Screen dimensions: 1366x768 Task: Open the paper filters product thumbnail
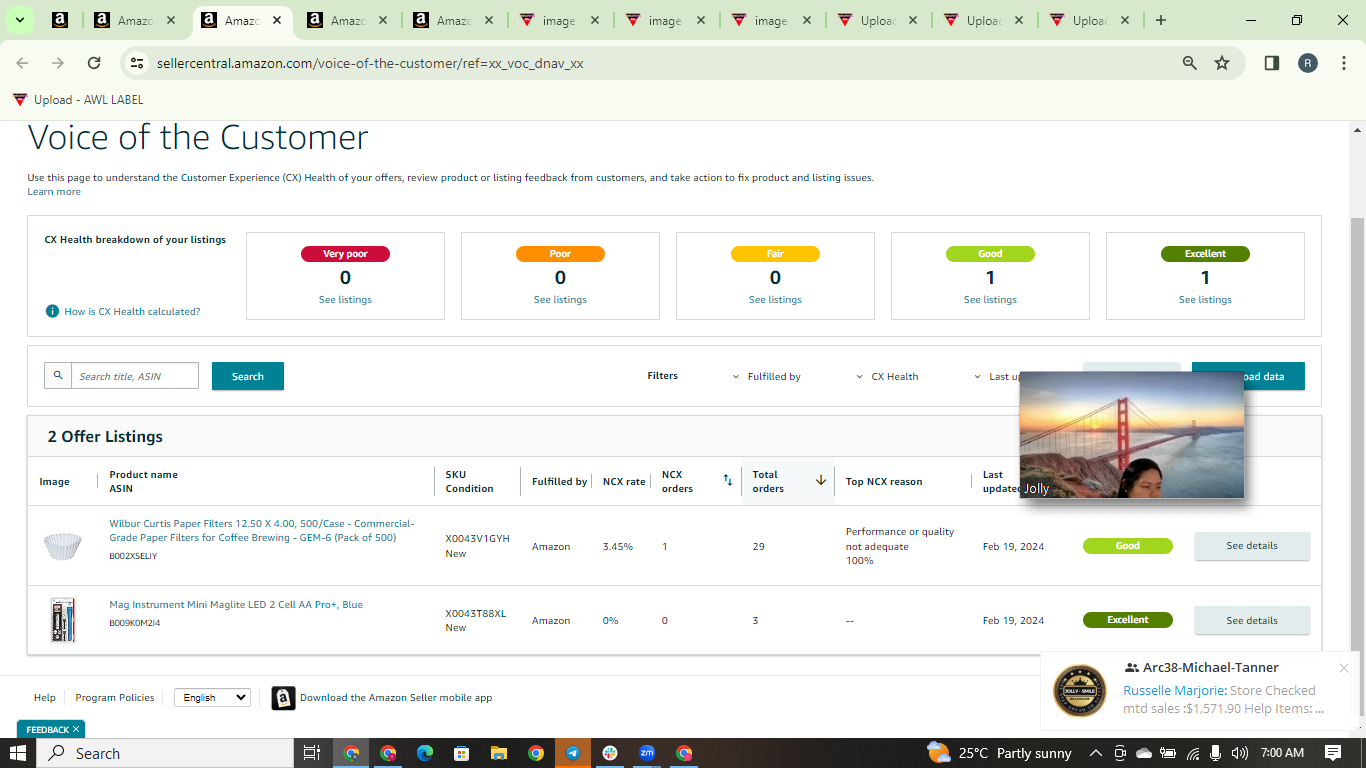tap(62, 547)
